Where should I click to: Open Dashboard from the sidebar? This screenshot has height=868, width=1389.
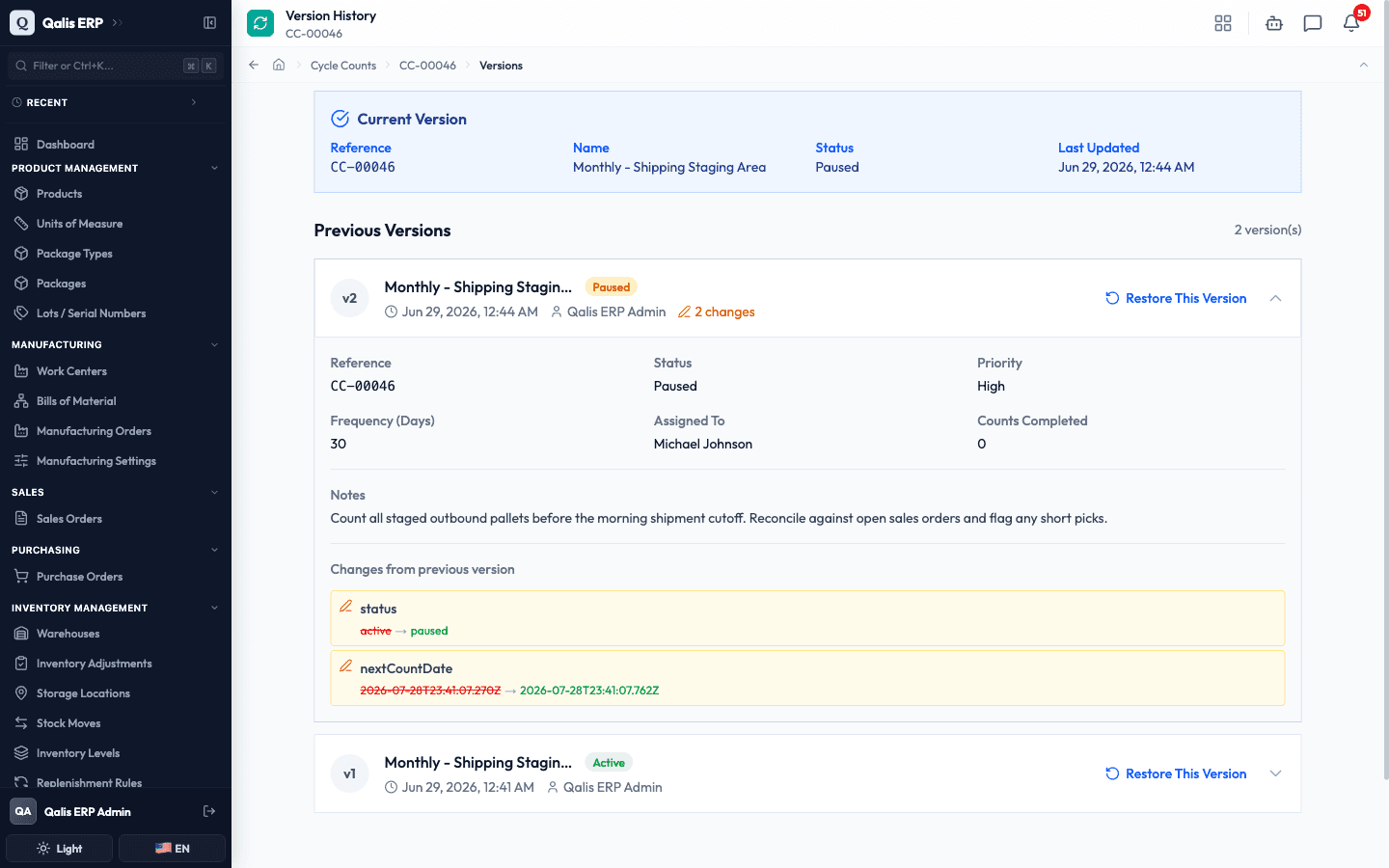pos(116,145)
